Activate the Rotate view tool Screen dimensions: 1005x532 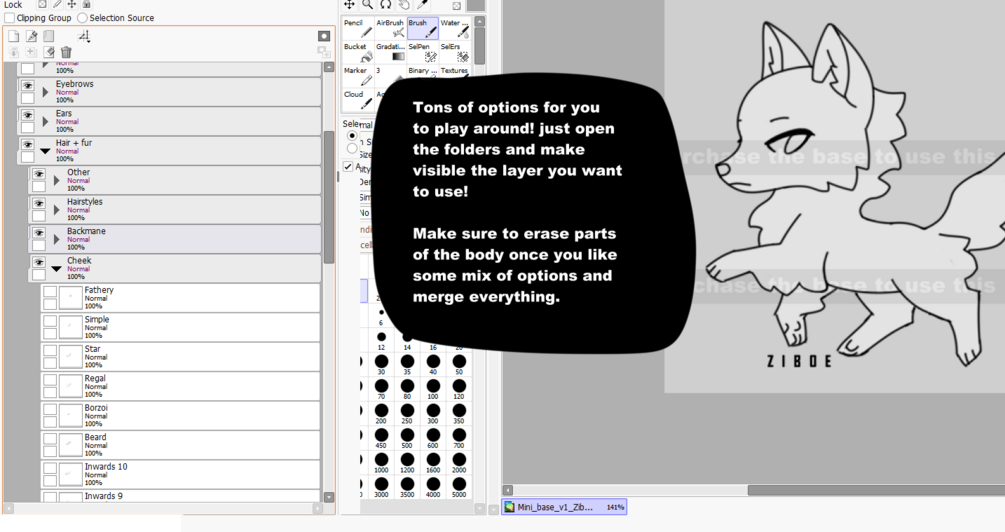(385, 4)
